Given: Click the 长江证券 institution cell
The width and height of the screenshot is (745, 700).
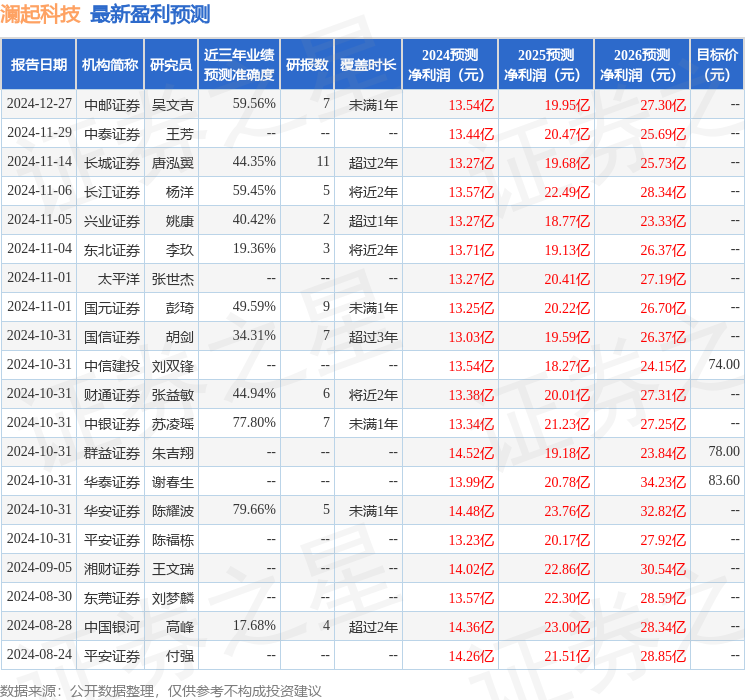Looking at the screenshot, I should [112, 192].
